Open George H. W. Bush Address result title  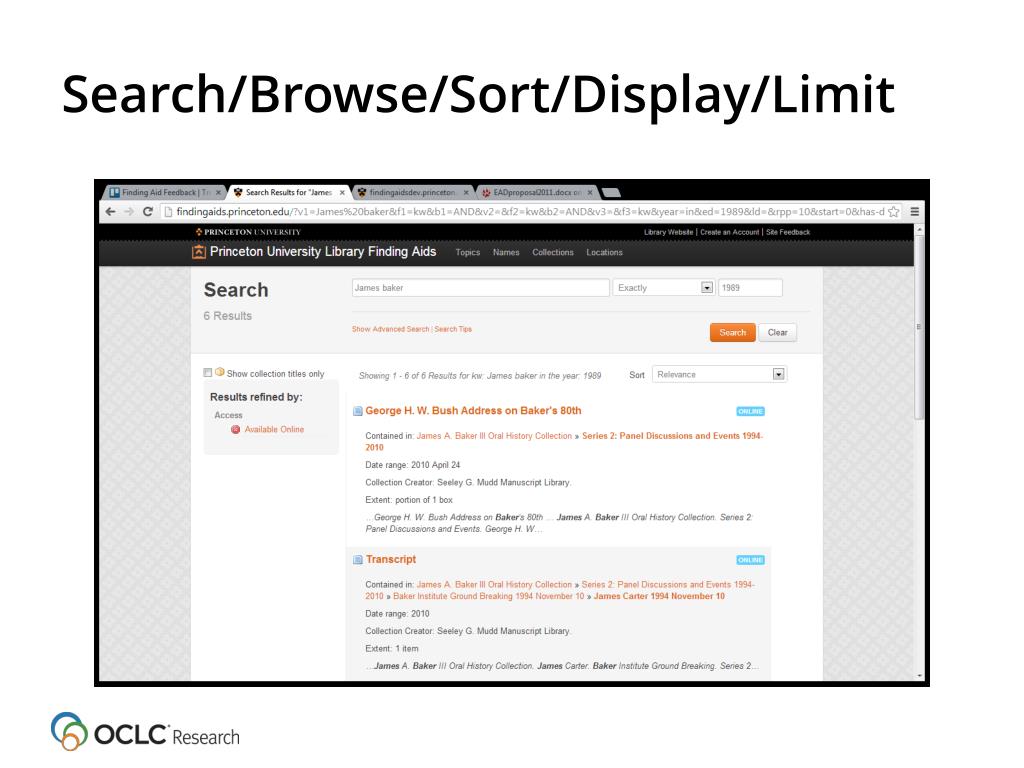(x=473, y=411)
